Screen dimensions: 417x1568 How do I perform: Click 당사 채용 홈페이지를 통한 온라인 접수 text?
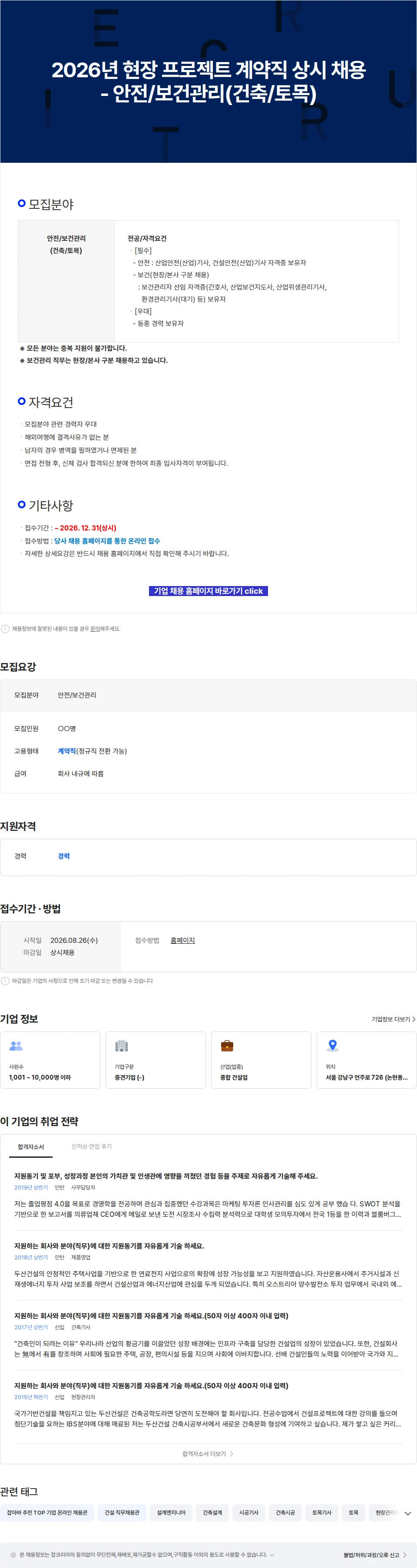107,540
